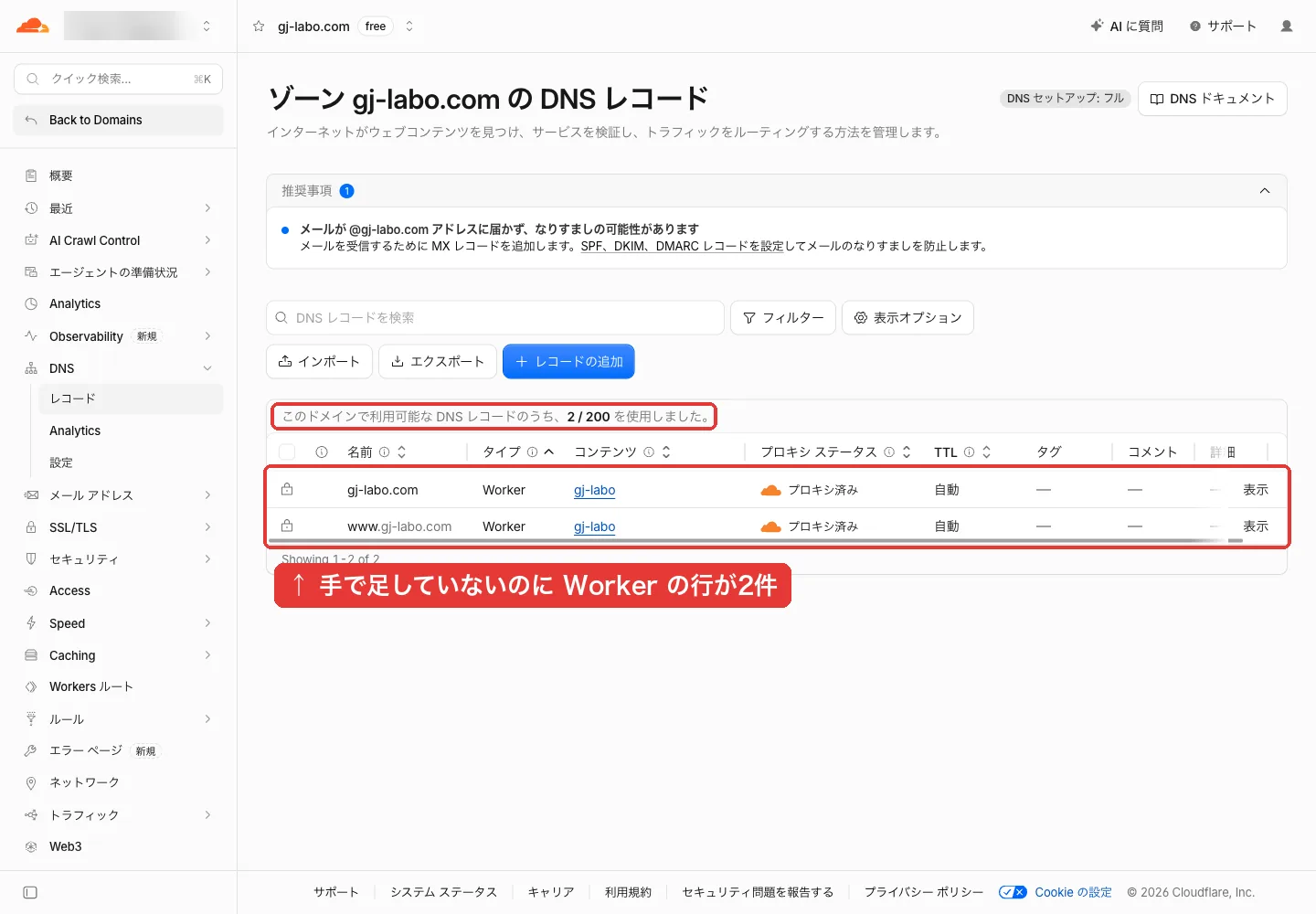This screenshot has height=914, width=1316.
Task: Click the インポート button
Action: click(x=319, y=362)
